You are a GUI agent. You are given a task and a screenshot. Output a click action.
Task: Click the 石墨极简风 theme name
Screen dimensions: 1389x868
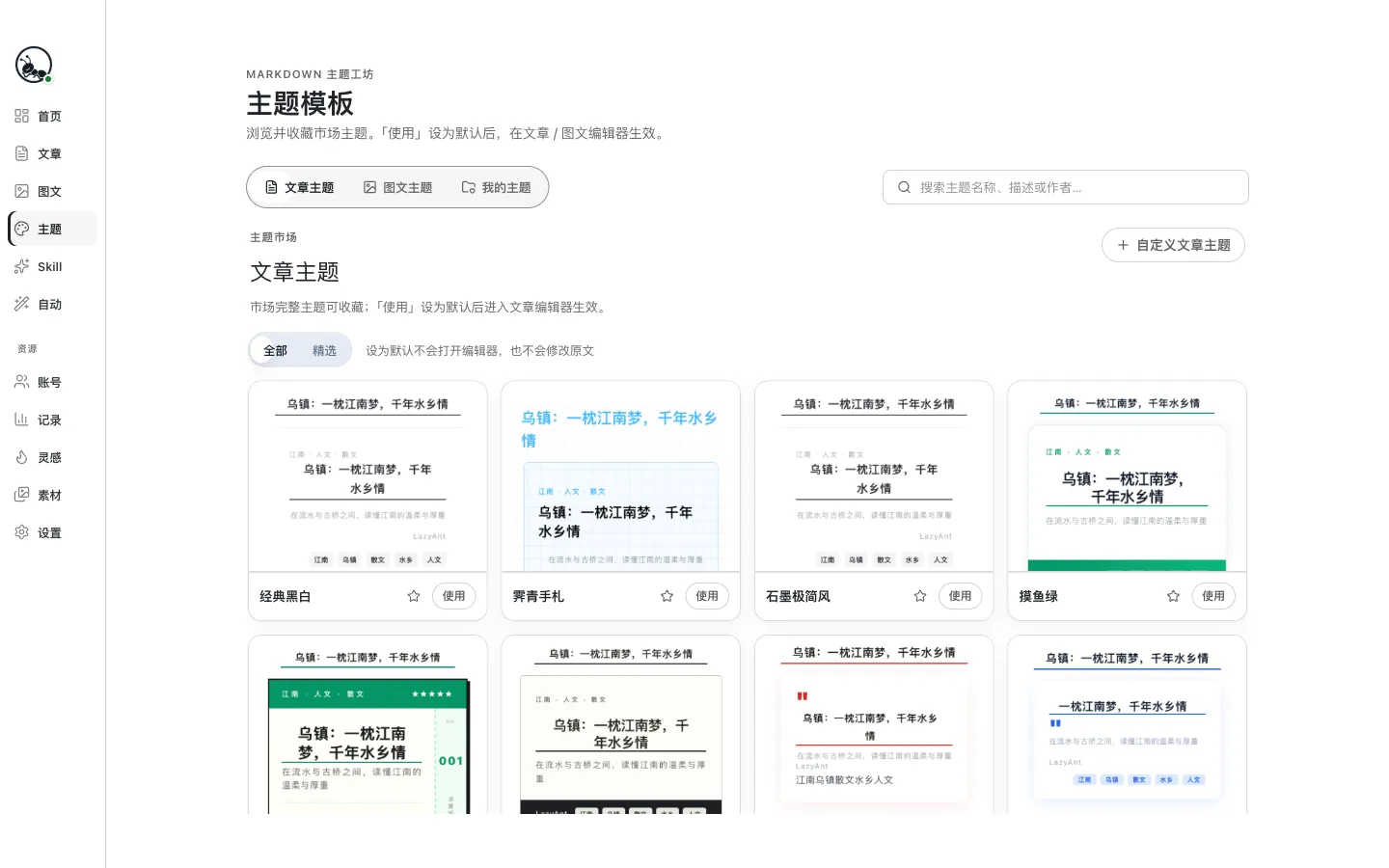[x=798, y=596]
